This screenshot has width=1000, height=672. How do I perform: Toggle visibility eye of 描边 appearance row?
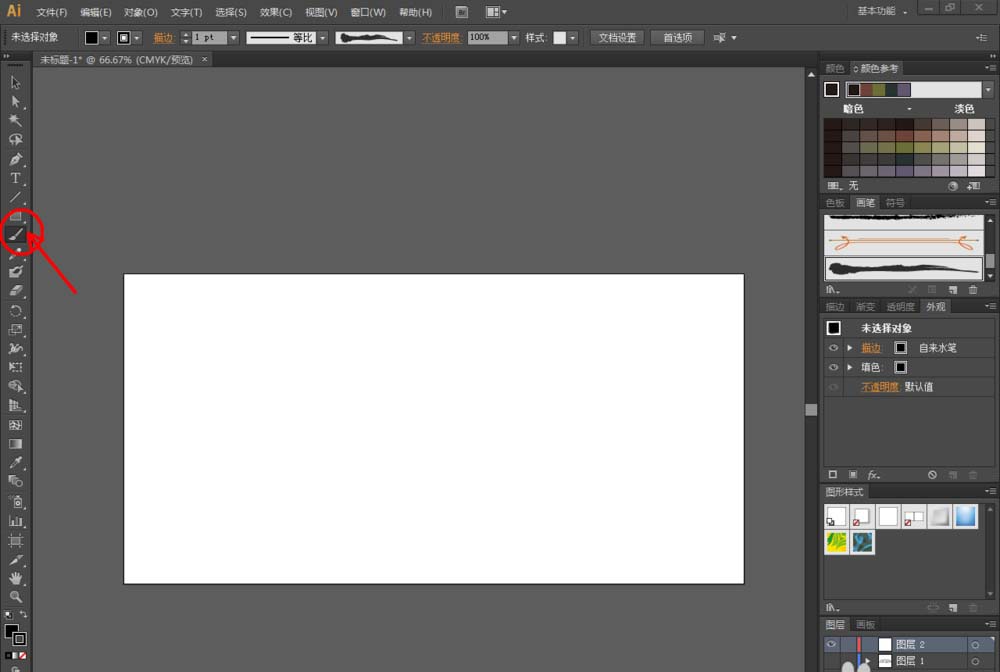point(833,348)
